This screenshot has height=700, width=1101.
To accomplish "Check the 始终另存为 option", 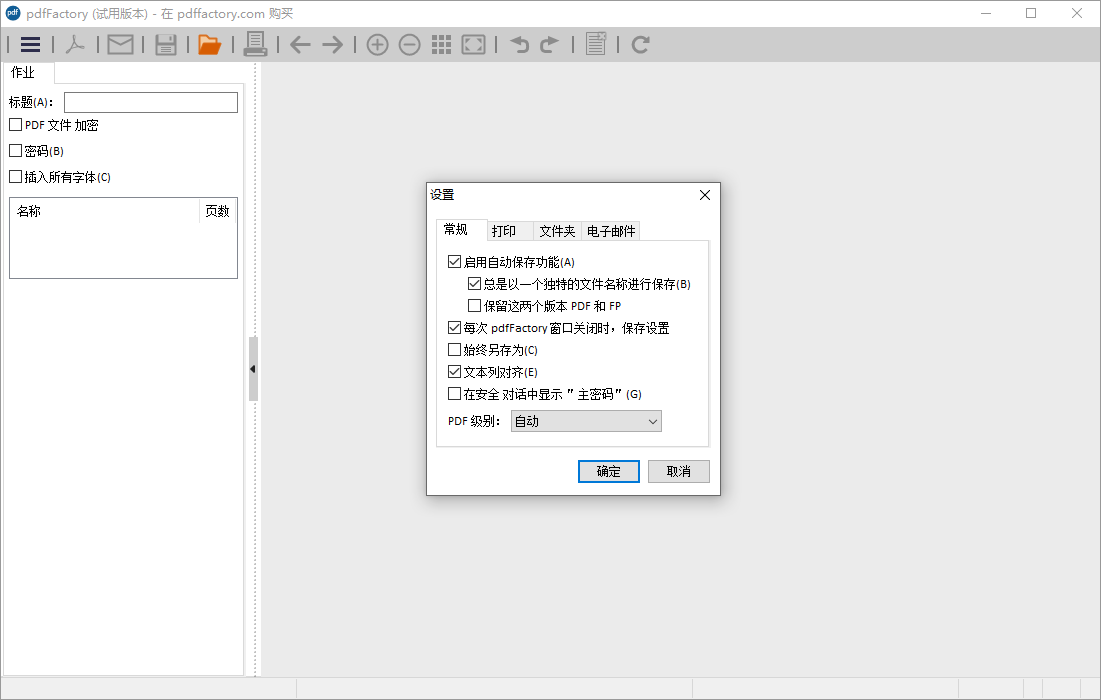I will click(x=455, y=349).
